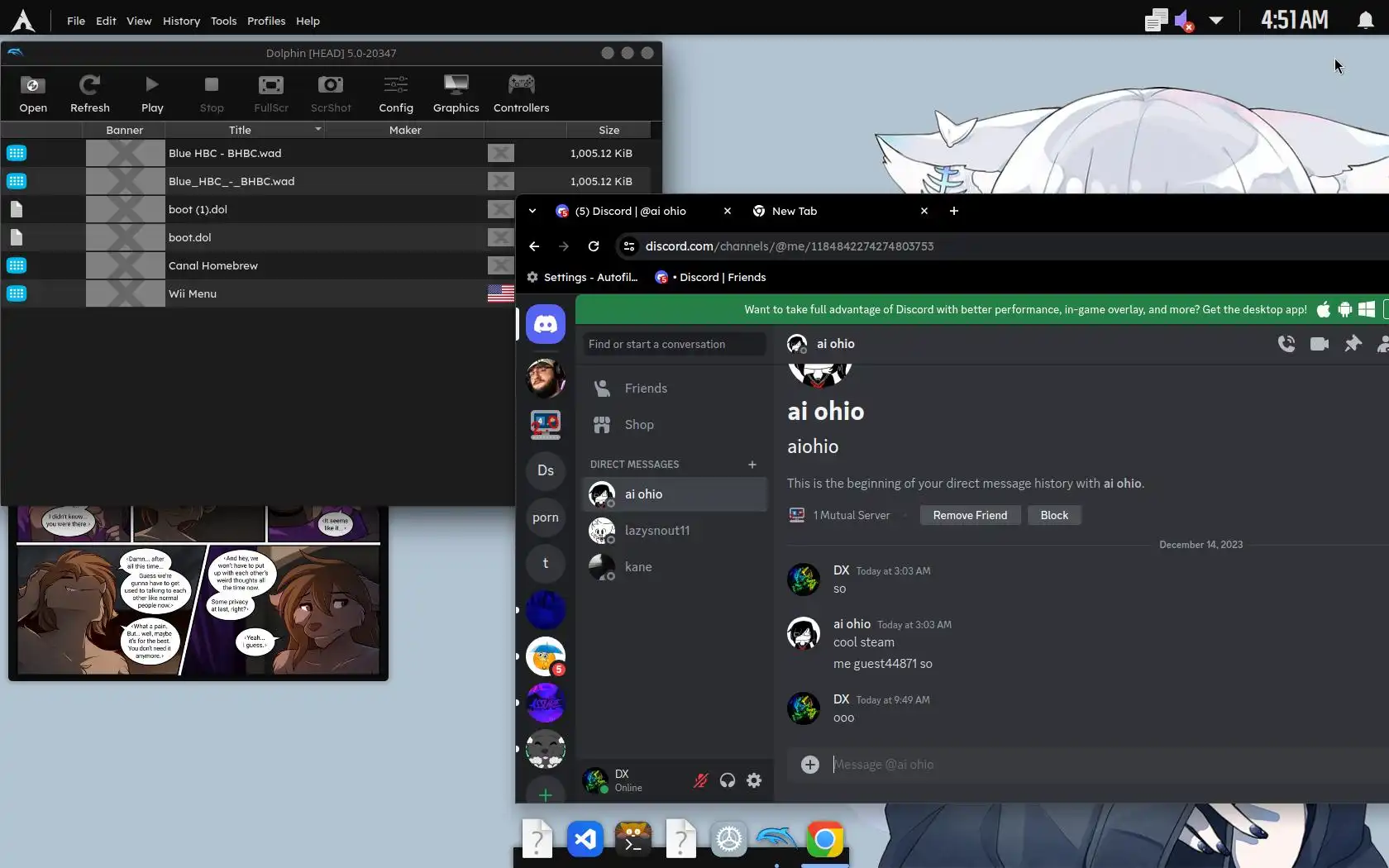Click the browser address bar URL

(x=790, y=246)
